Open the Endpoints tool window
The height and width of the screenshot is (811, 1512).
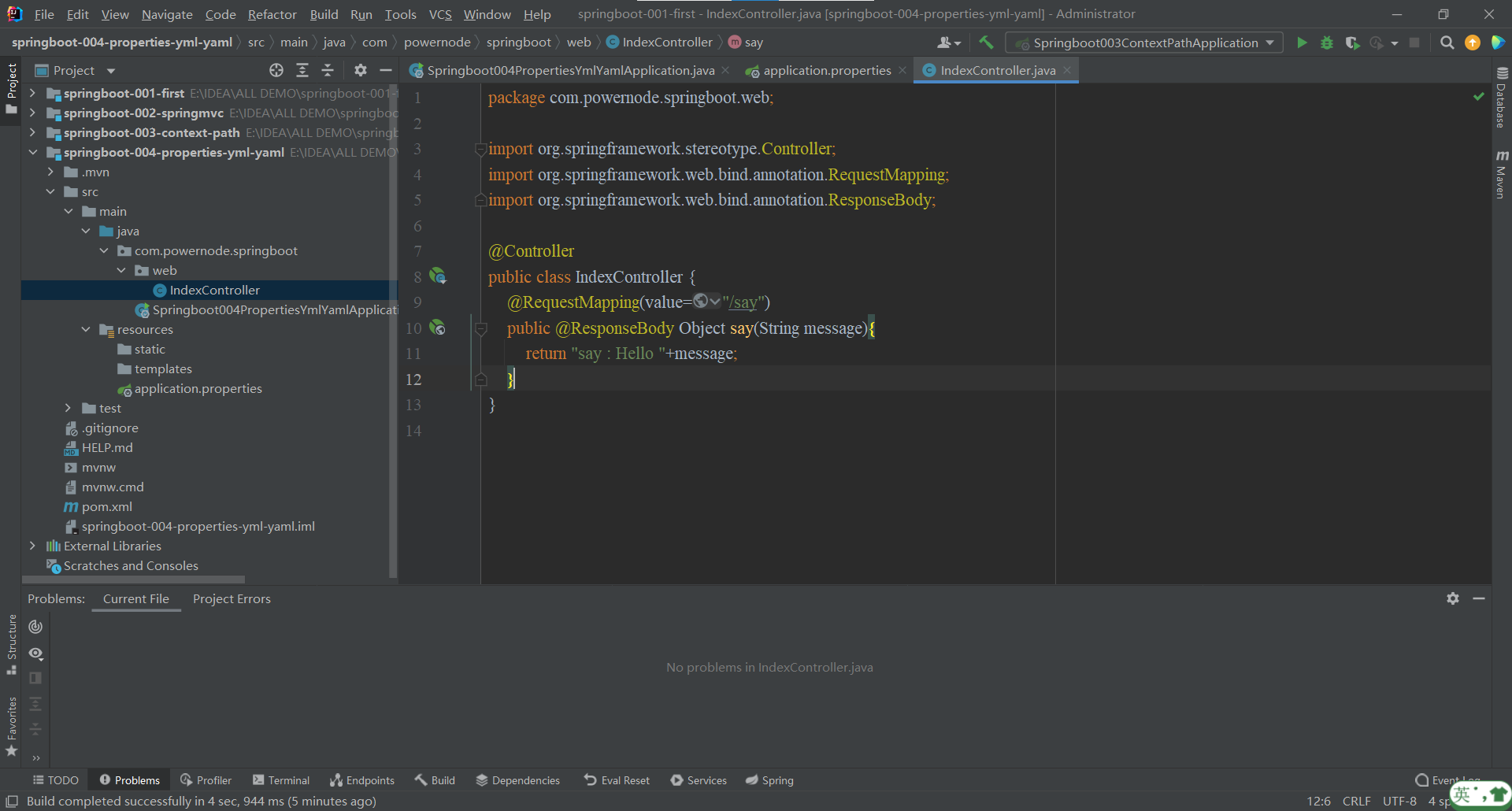(x=362, y=780)
